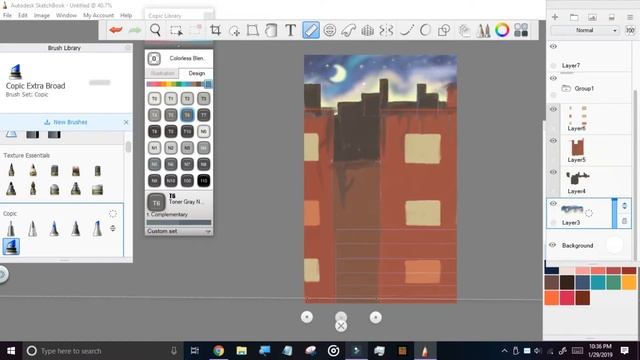Viewport: 640px width, 360px height.
Task: Hide Layer6 with its eye icon
Action: [x=553, y=109]
